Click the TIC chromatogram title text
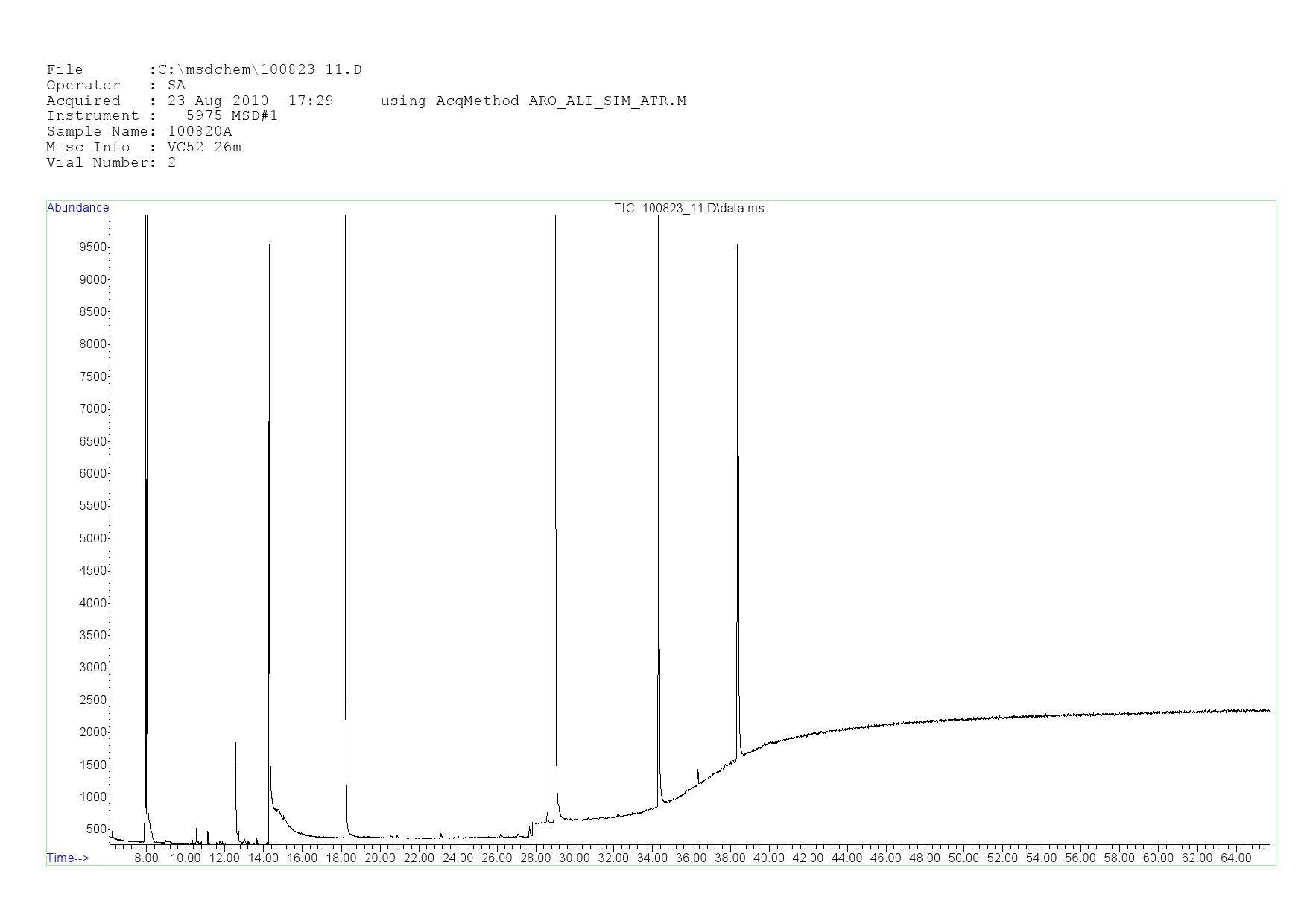Image resolution: width=1307 pixels, height=924 pixels. coord(689,209)
